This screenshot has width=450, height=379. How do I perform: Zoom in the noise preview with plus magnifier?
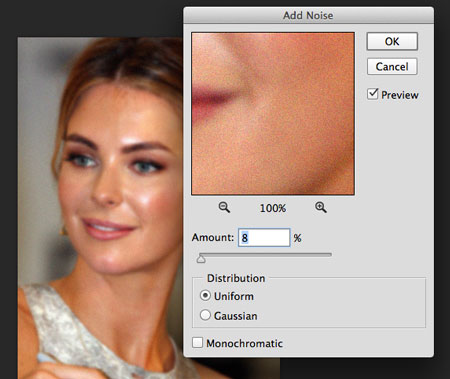(x=321, y=207)
